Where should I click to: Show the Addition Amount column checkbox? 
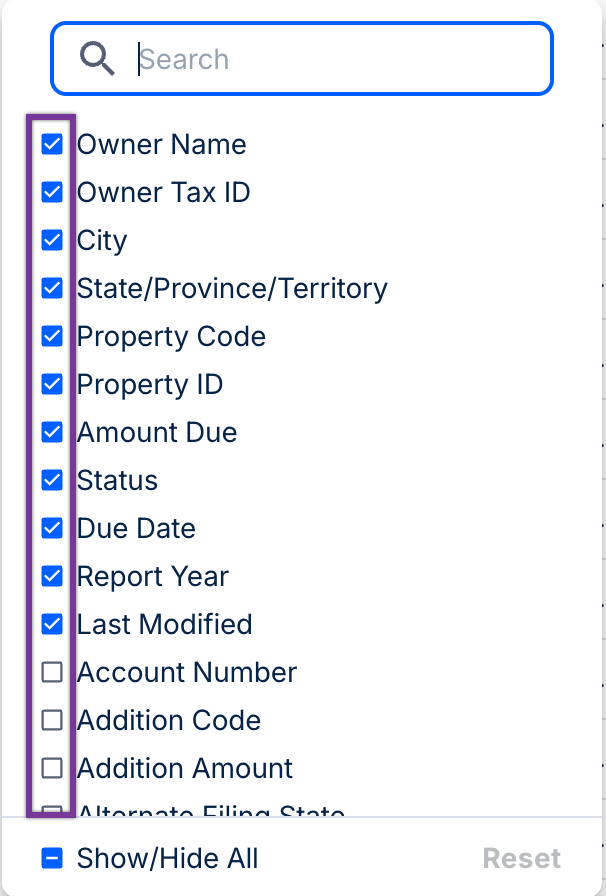(52, 768)
